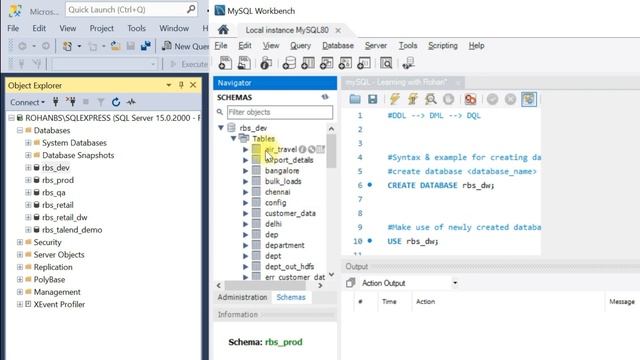This screenshot has width=640, height=360.
Task: Select the department table in Navigator
Action: coord(284,245)
